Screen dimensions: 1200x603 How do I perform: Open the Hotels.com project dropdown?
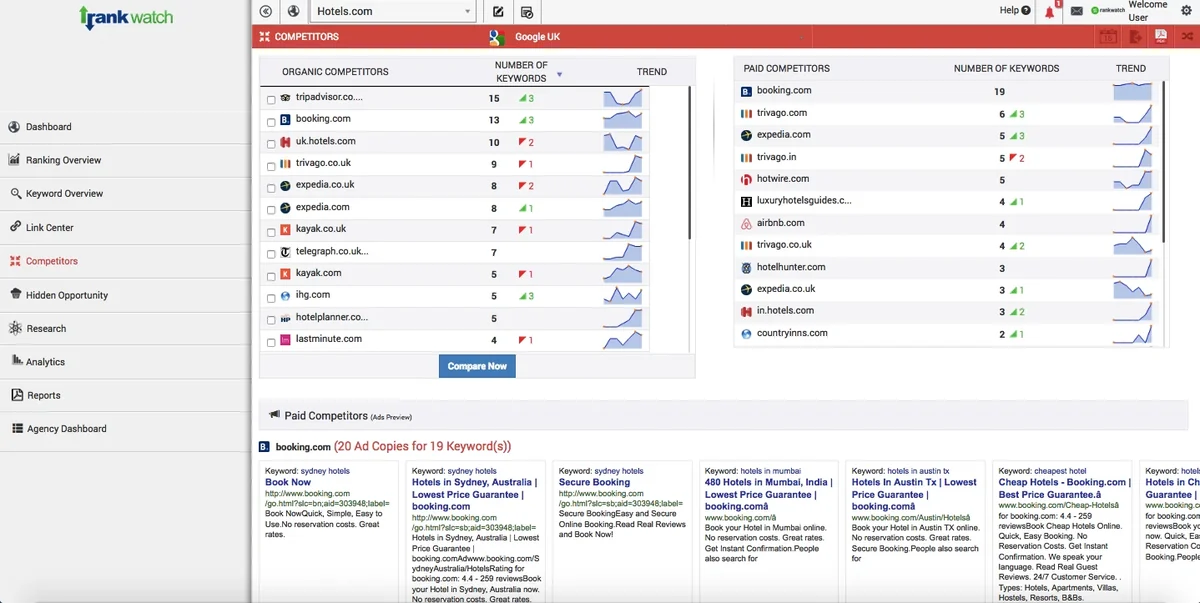(394, 11)
